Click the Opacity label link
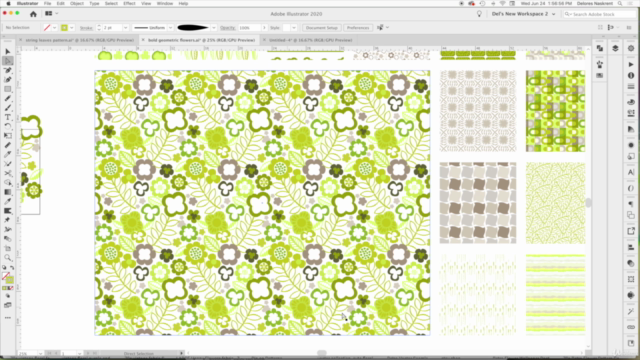 227,28
